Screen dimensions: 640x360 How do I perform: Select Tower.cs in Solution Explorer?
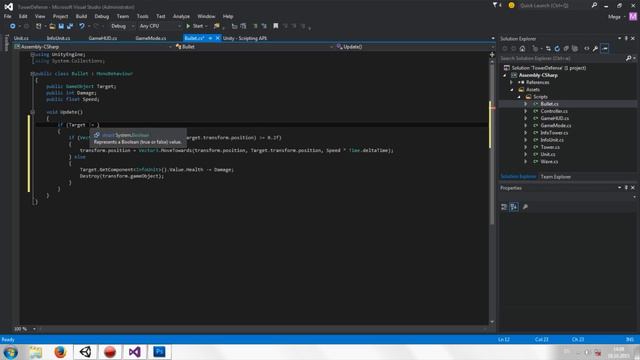550,147
